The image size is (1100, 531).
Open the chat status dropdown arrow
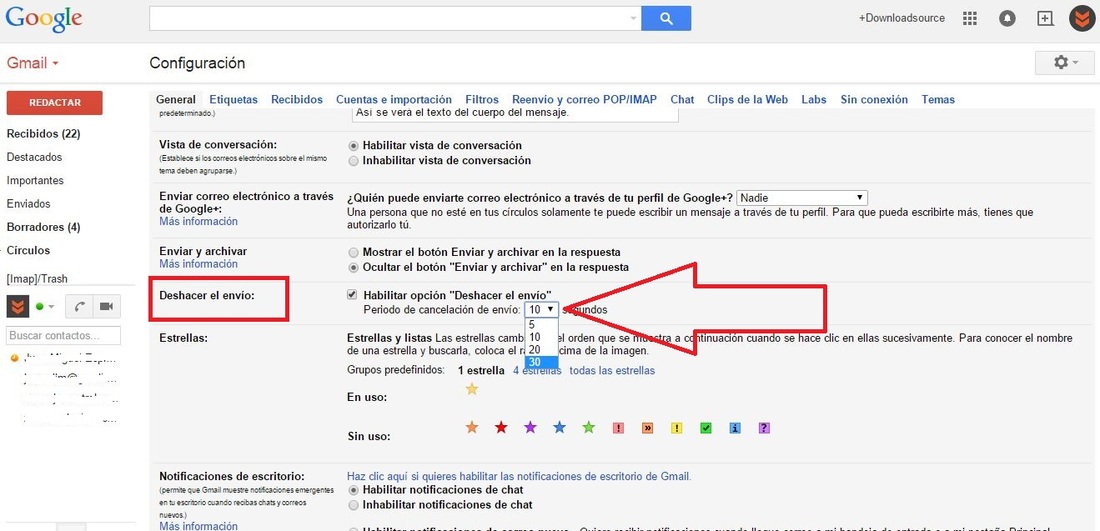[x=52, y=307]
